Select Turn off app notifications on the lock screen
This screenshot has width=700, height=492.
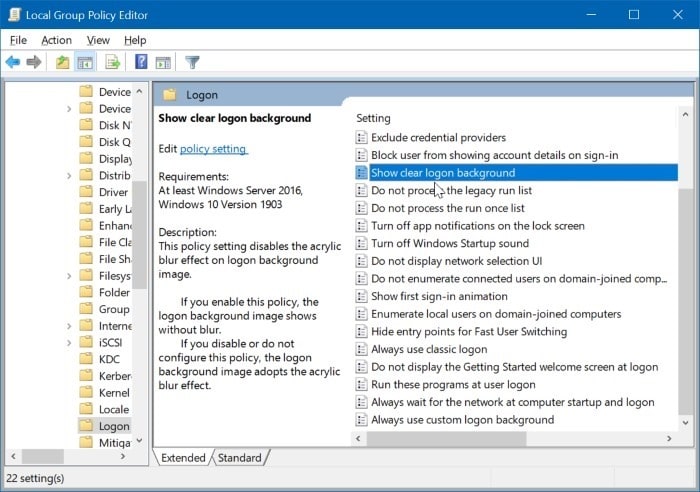coord(478,225)
